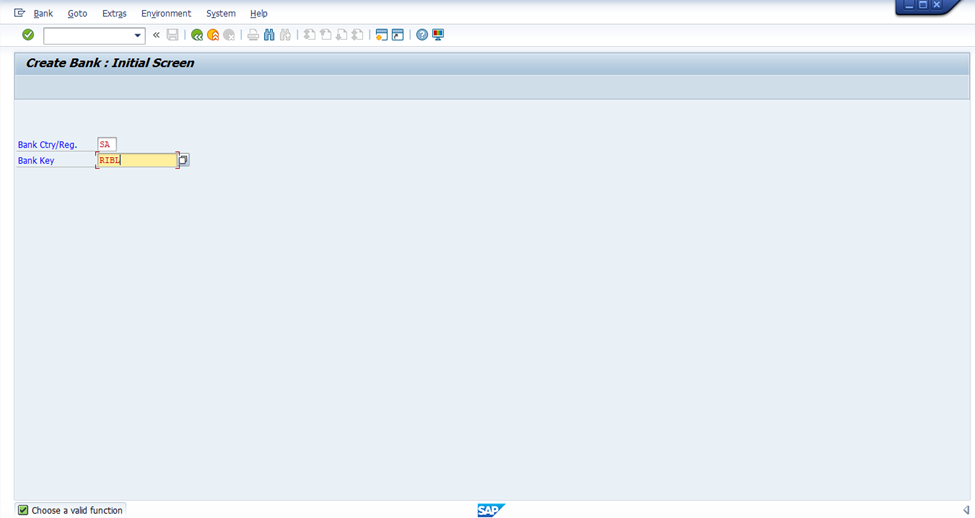
Task: Click the Bank Key field containing RIBL
Action: pos(137,160)
